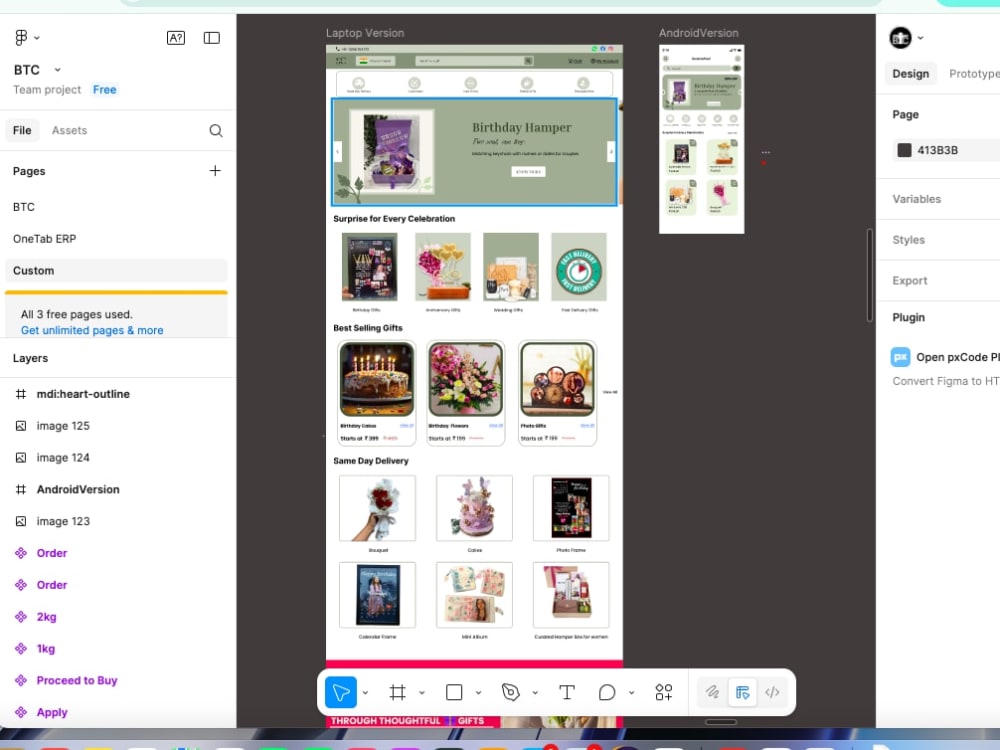Image resolution: width=1000 pixels, height=750 pixels.
Task: Switch to Dev Mode code icon
Action: tap(772, 692)
